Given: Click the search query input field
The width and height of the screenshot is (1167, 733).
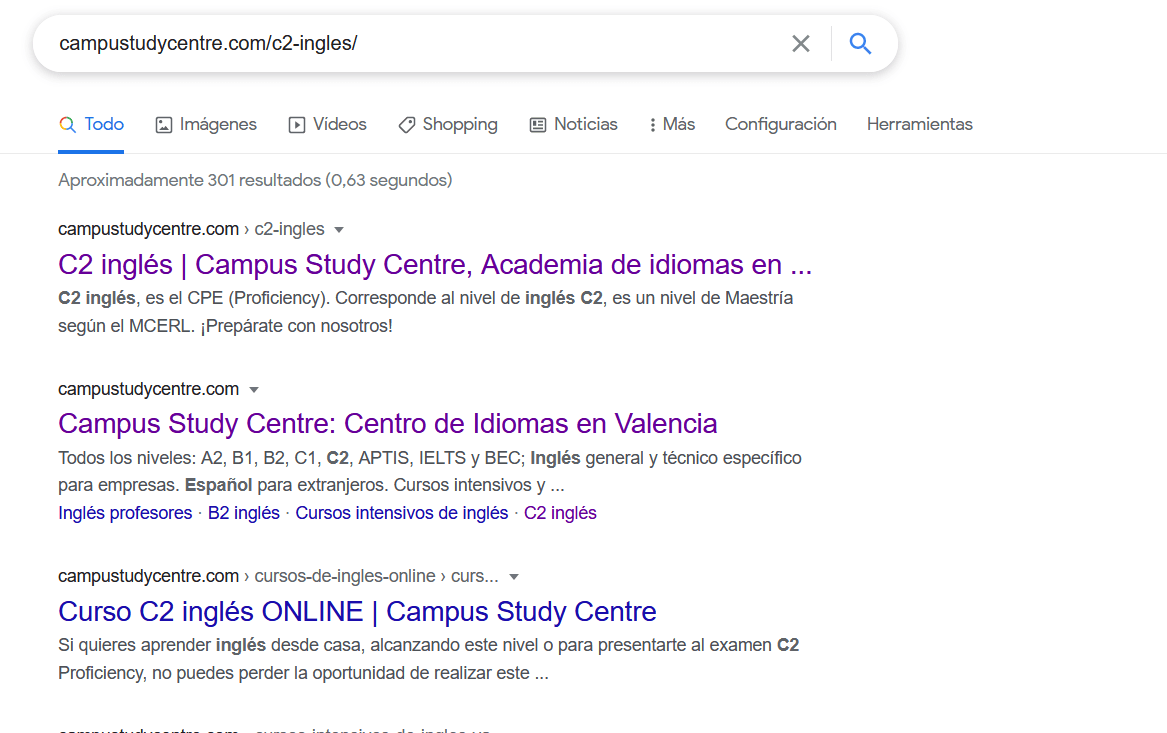Looking at the screenshot, I should 417,44.
